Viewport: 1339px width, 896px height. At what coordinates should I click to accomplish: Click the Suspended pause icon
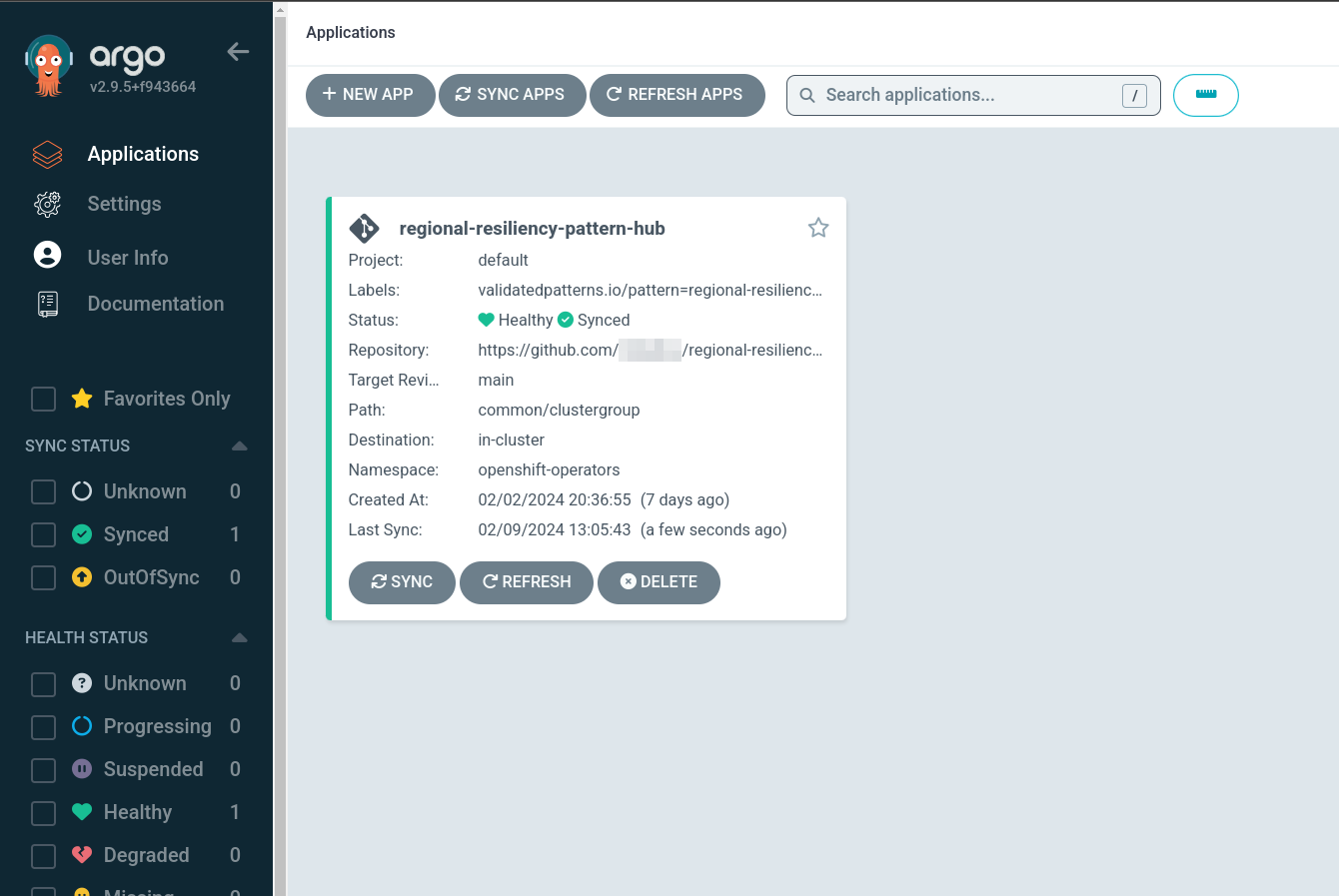[x=82, y=769]
